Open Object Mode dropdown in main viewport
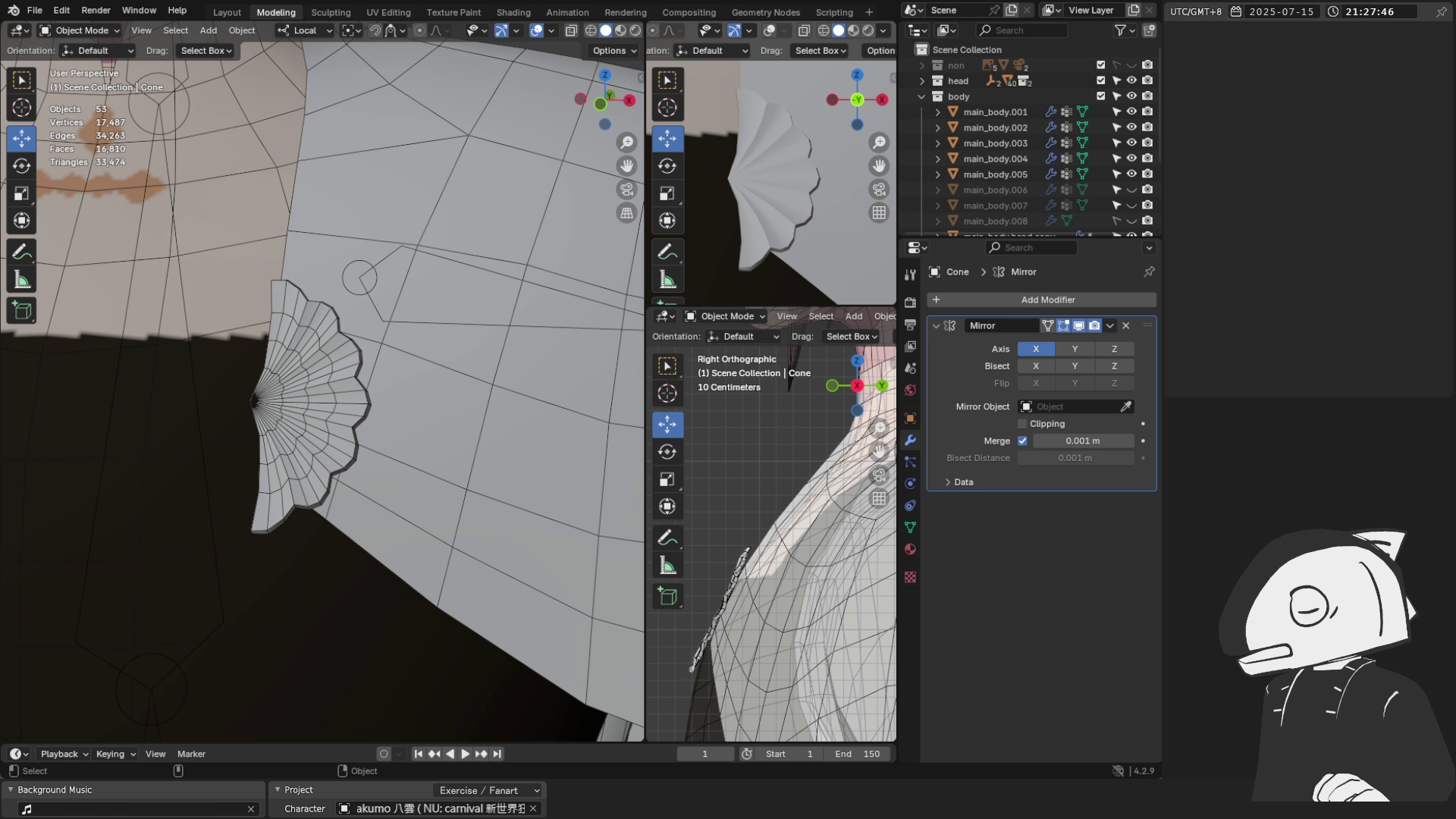1456x819 pixels. click(x=80, y=30)
